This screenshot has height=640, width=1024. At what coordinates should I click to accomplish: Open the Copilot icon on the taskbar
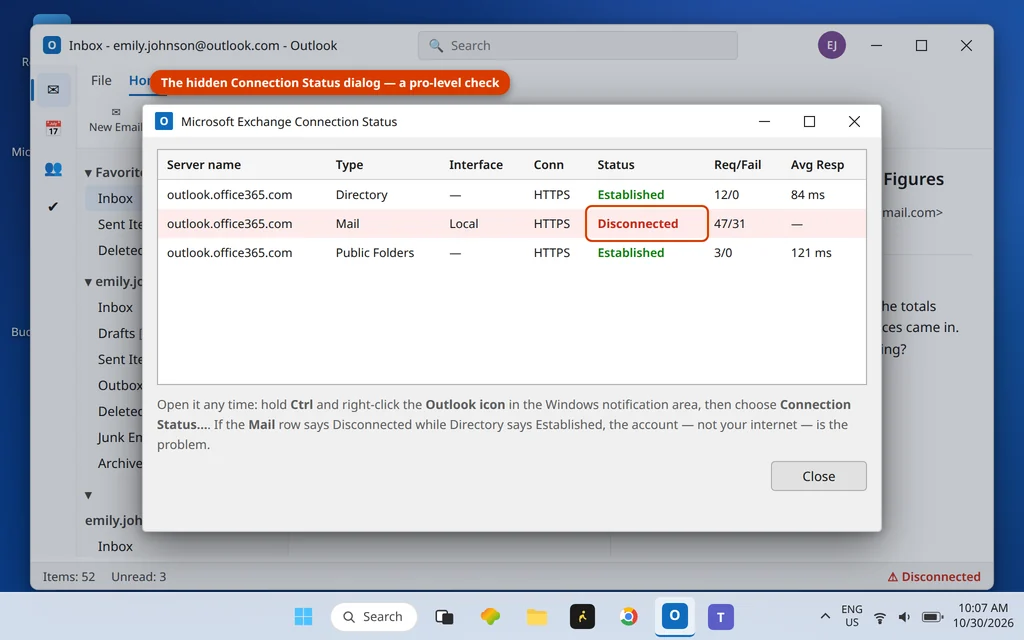(x=490, y=616)
